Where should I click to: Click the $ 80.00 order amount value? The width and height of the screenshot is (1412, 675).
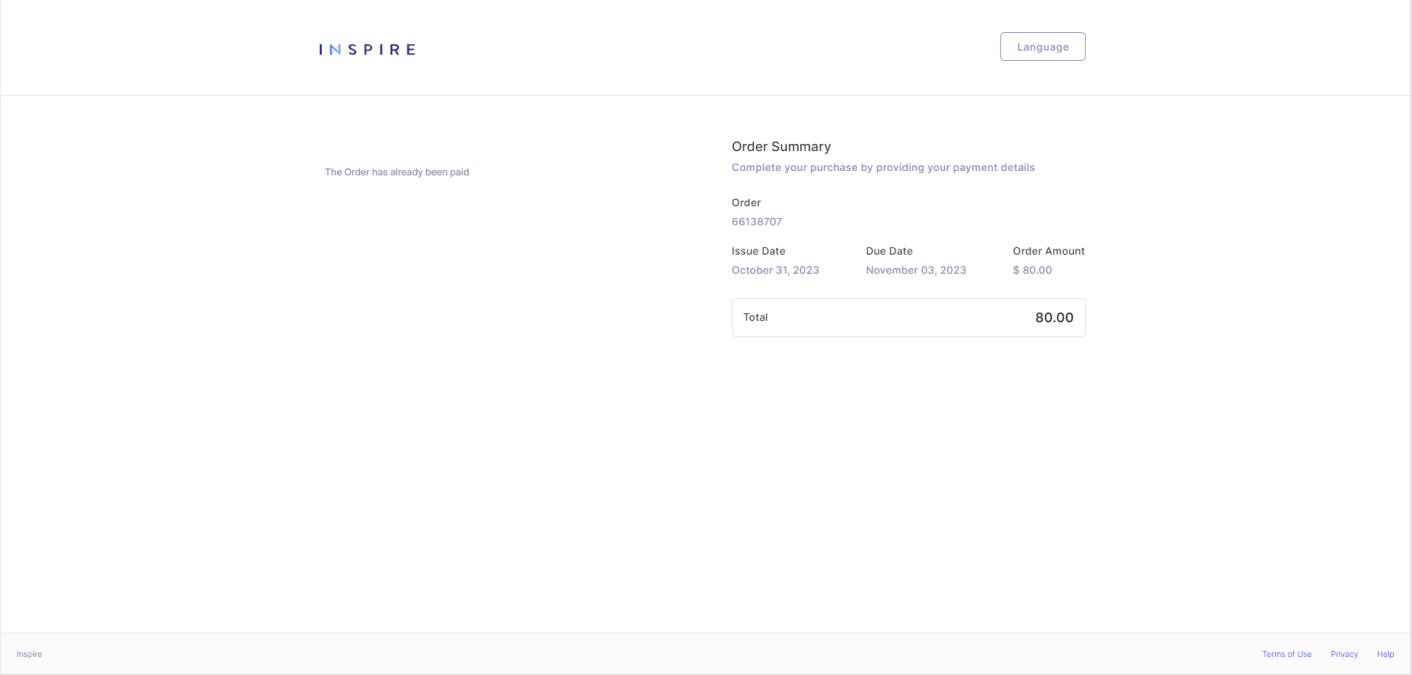pyautogui.click(x=1032, y=270)
